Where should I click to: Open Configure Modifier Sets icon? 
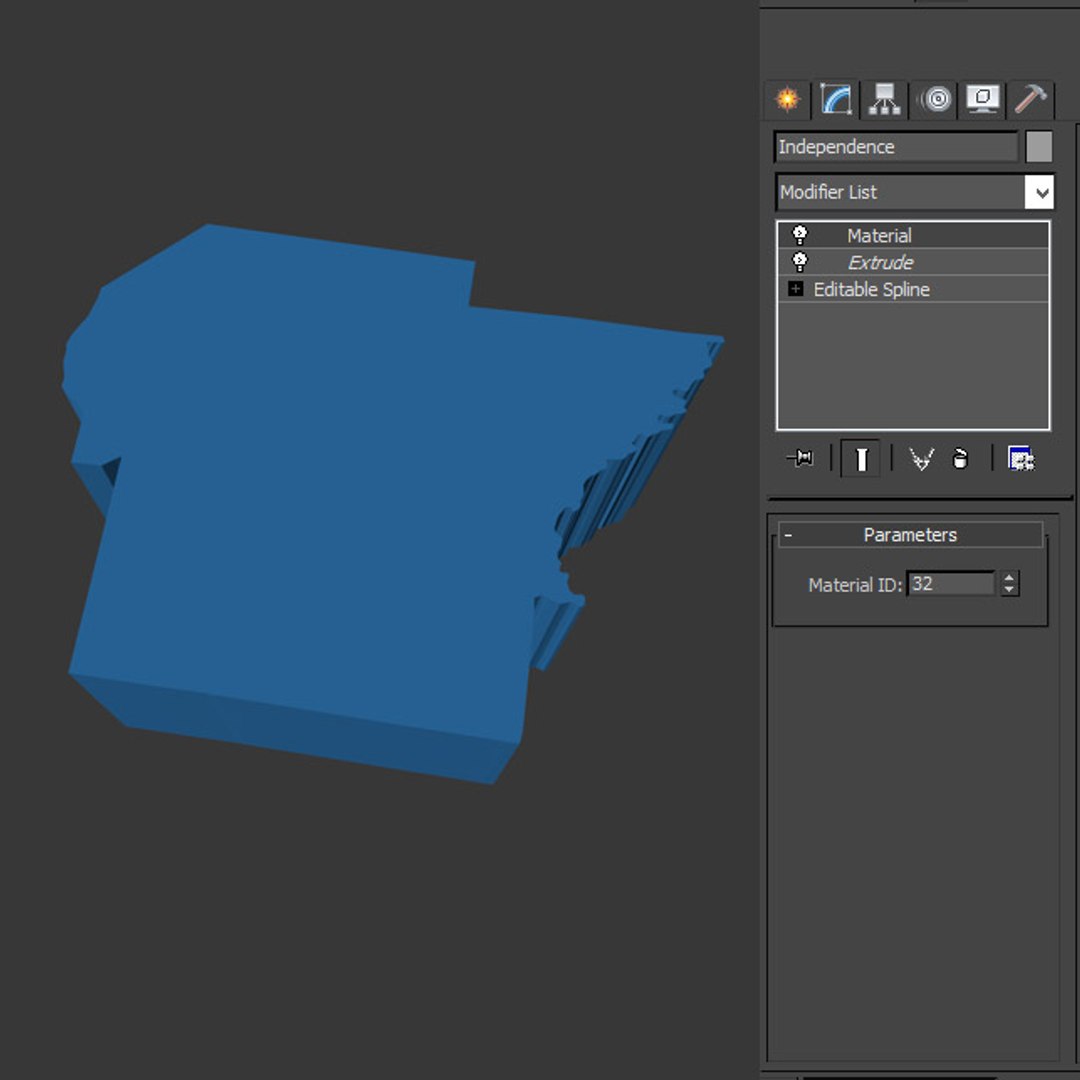coord(1021,458)
